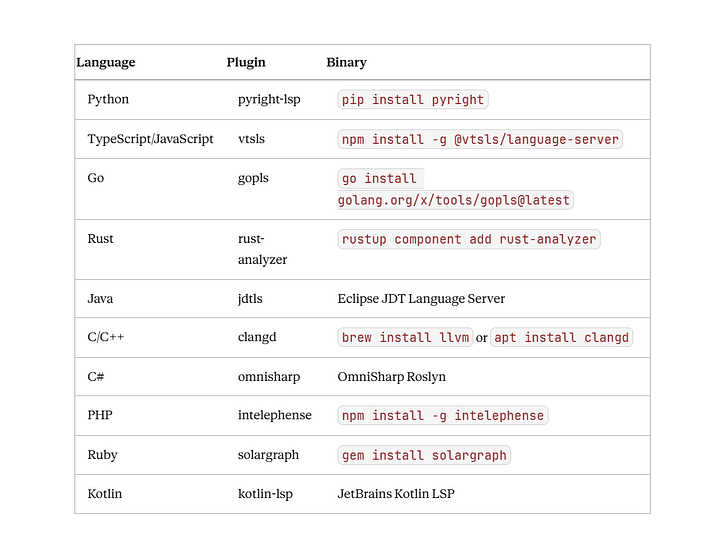This screenshot has width=720, height=545.
Task: Click the "rustup component add rust-analyzer" command
Action: pos(469,240)
